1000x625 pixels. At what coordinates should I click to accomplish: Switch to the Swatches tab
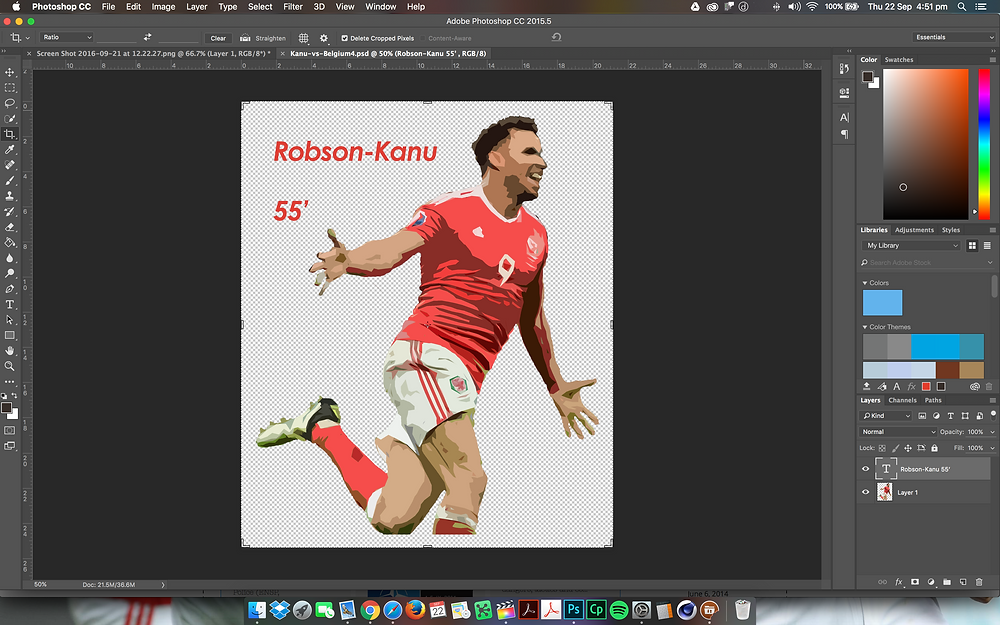coord(899,59)
